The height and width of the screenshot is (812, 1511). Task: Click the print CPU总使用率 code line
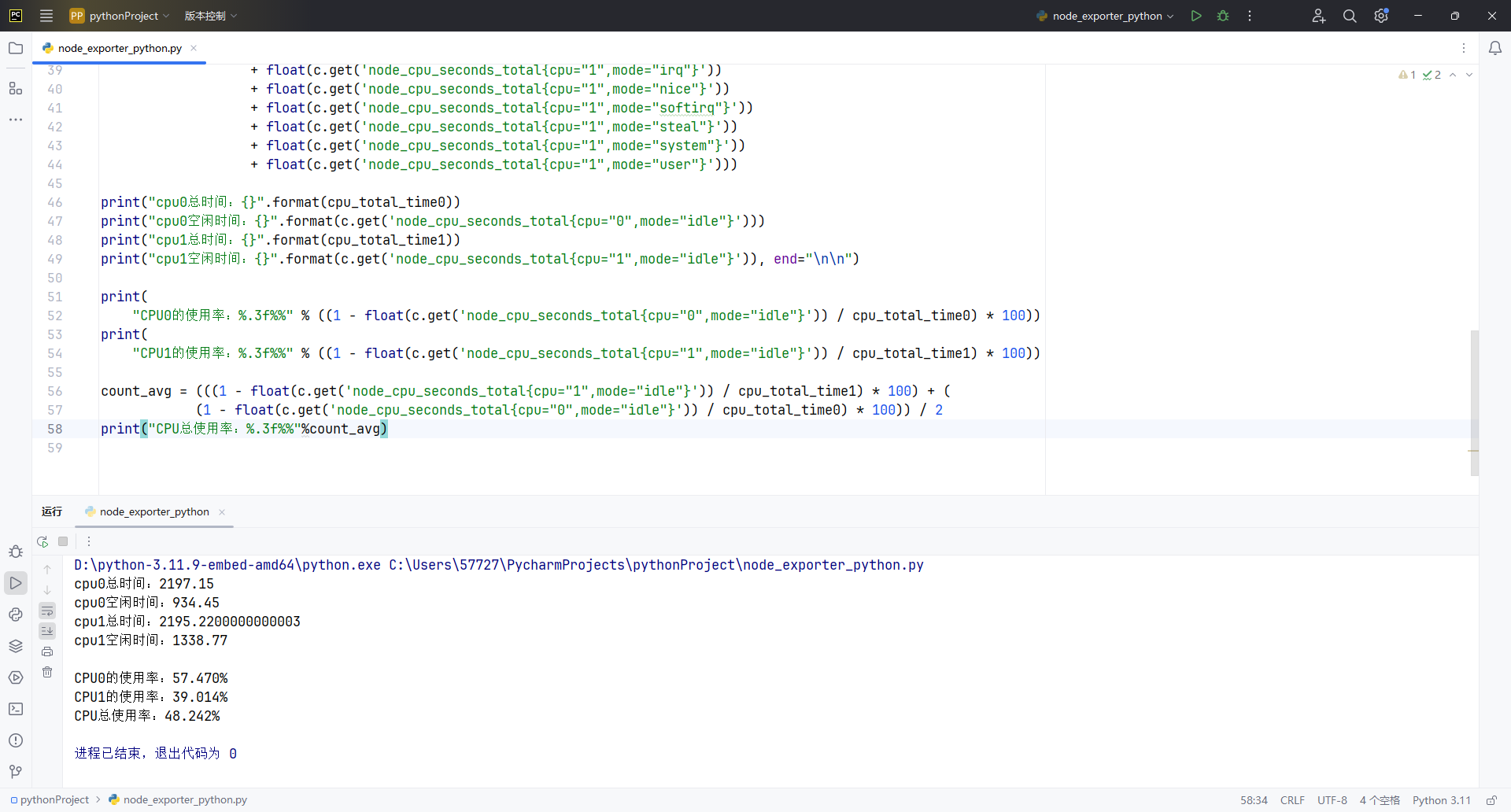click(x=244, y=429)
